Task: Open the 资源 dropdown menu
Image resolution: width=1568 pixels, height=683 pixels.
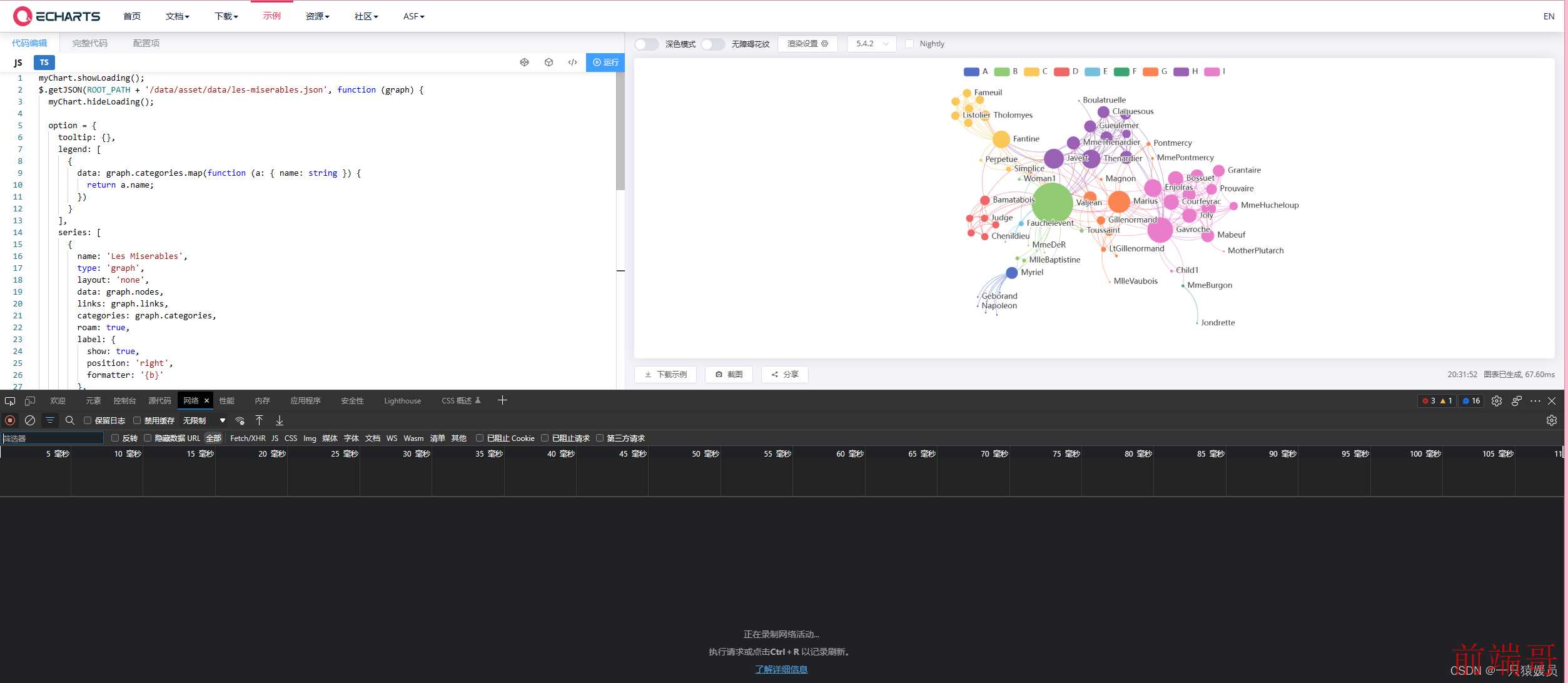Action: 317,16
